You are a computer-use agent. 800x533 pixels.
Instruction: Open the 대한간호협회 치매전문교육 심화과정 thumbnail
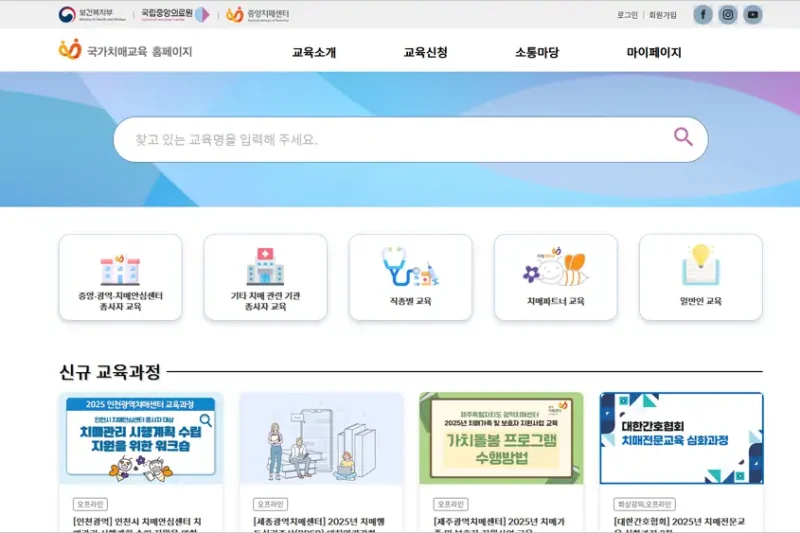coord(681,438)
